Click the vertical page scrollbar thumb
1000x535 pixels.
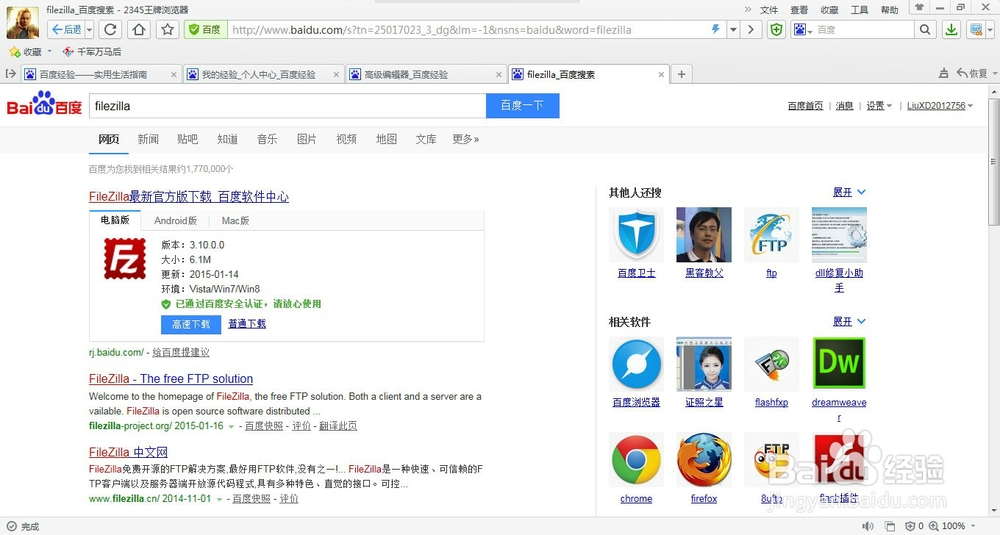coord(994,163)
